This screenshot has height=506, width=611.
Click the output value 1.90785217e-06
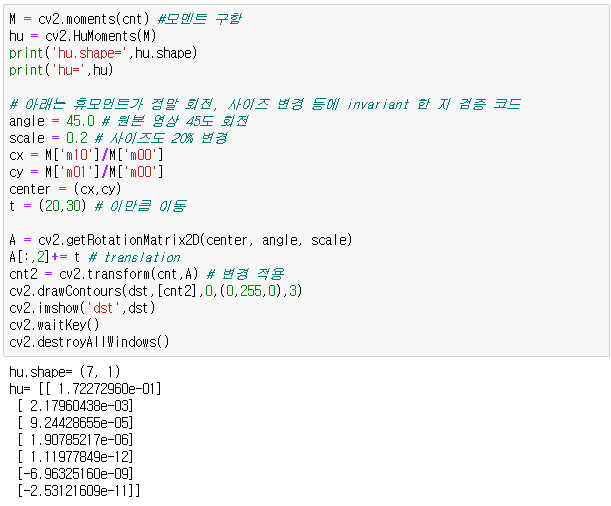click(78, 440)
